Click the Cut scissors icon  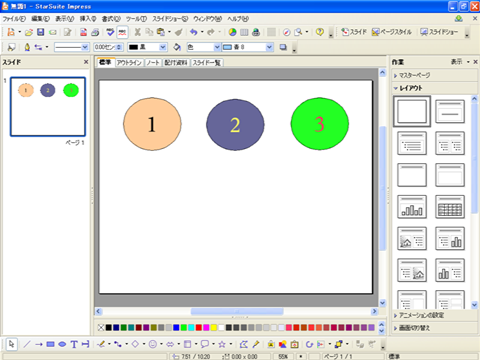137,32
